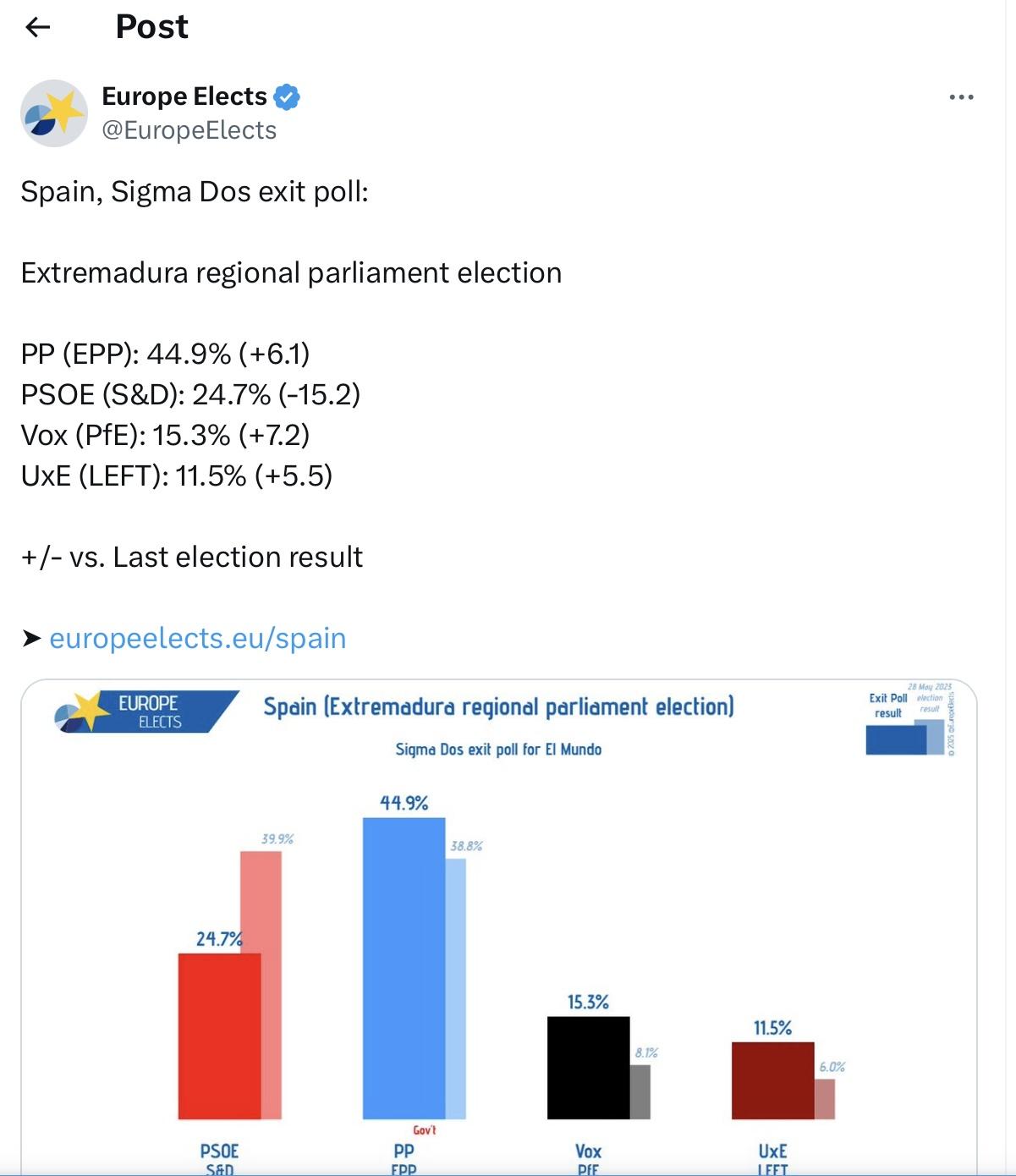Screen dimensions: 1016x1176
Task: Click the Europe Elects logo in chart
Action: pos(146,712)
